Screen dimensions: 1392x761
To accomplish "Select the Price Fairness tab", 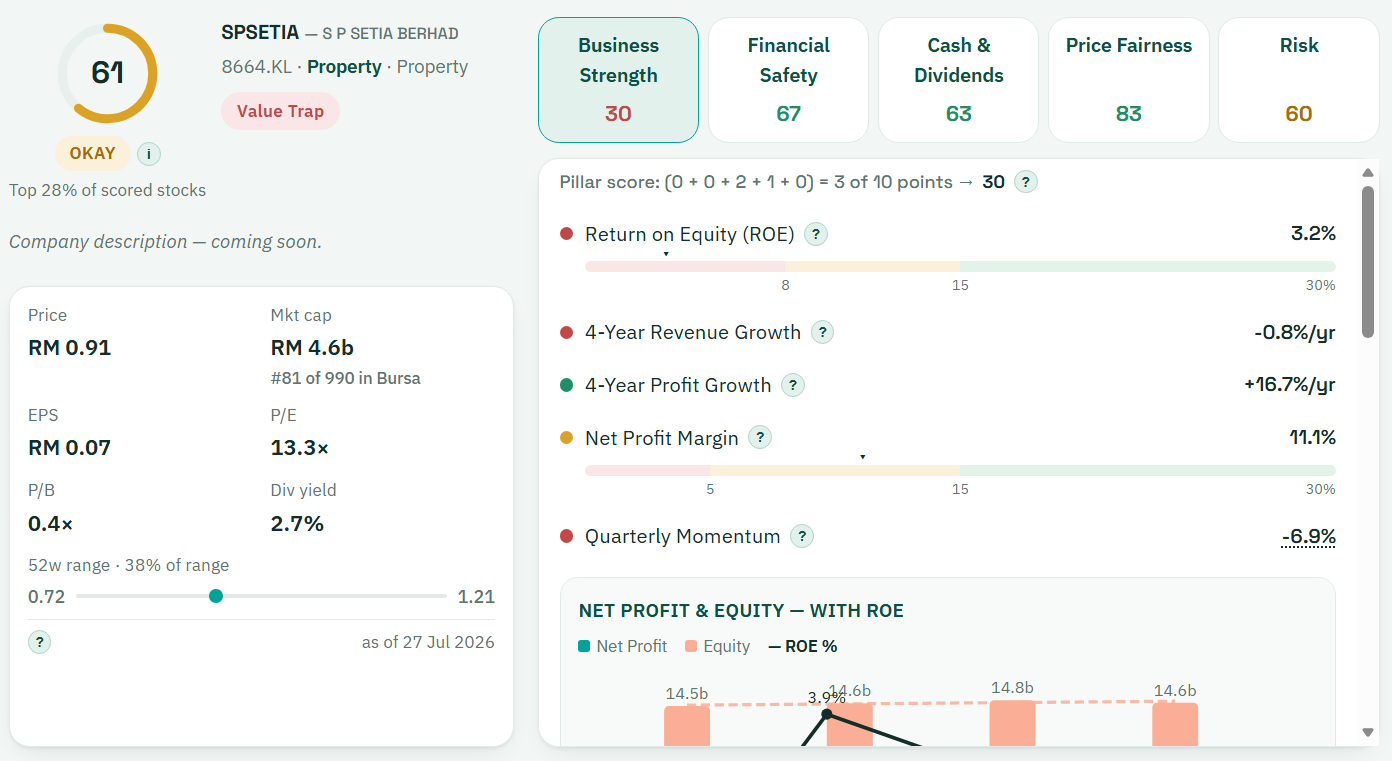I will 1128,80.
